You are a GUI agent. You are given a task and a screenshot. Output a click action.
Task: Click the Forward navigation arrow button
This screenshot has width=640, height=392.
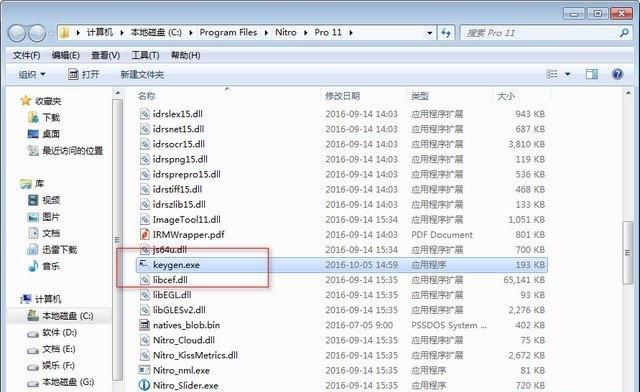click(37, 33)
